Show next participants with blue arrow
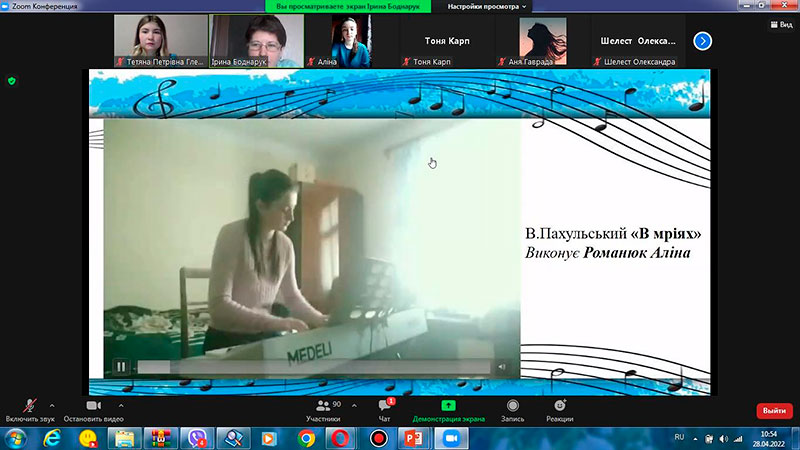The image size is (800, 450). pos(703,41)
